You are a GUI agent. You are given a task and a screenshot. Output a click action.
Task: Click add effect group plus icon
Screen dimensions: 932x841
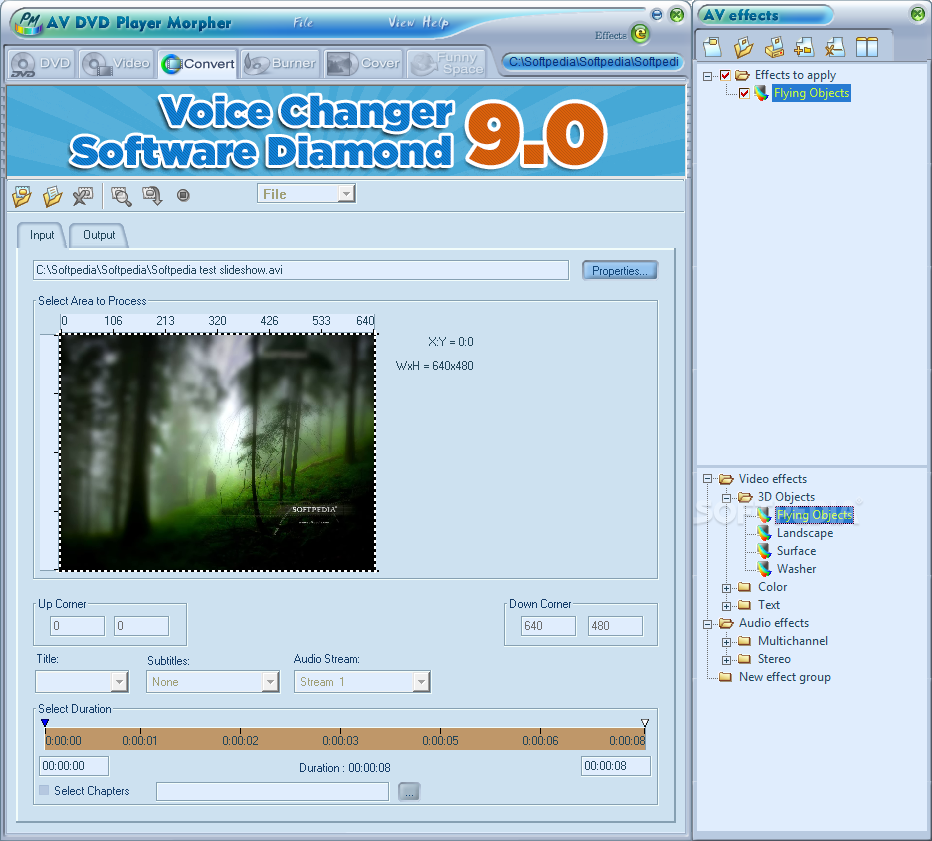[804, 47]
